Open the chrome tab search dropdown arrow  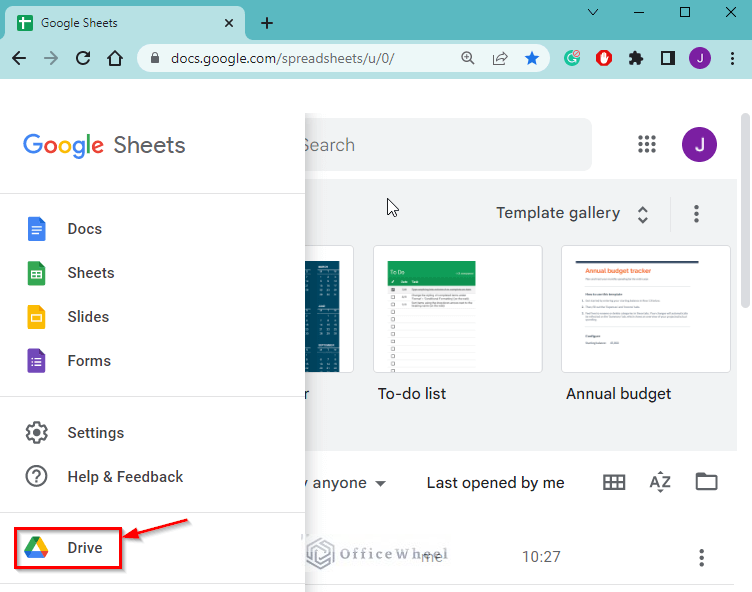tap(593, 13)
